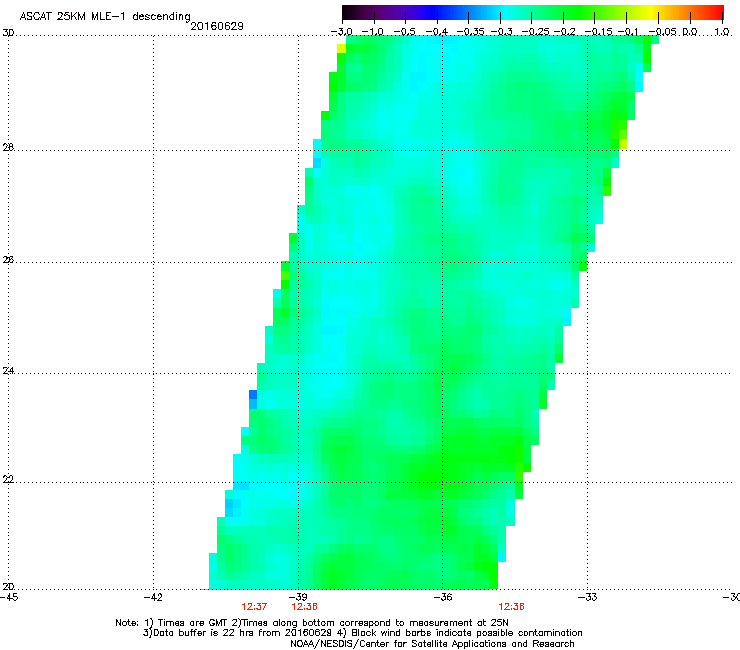Select the "0.0" color scale label

[690, 32]
